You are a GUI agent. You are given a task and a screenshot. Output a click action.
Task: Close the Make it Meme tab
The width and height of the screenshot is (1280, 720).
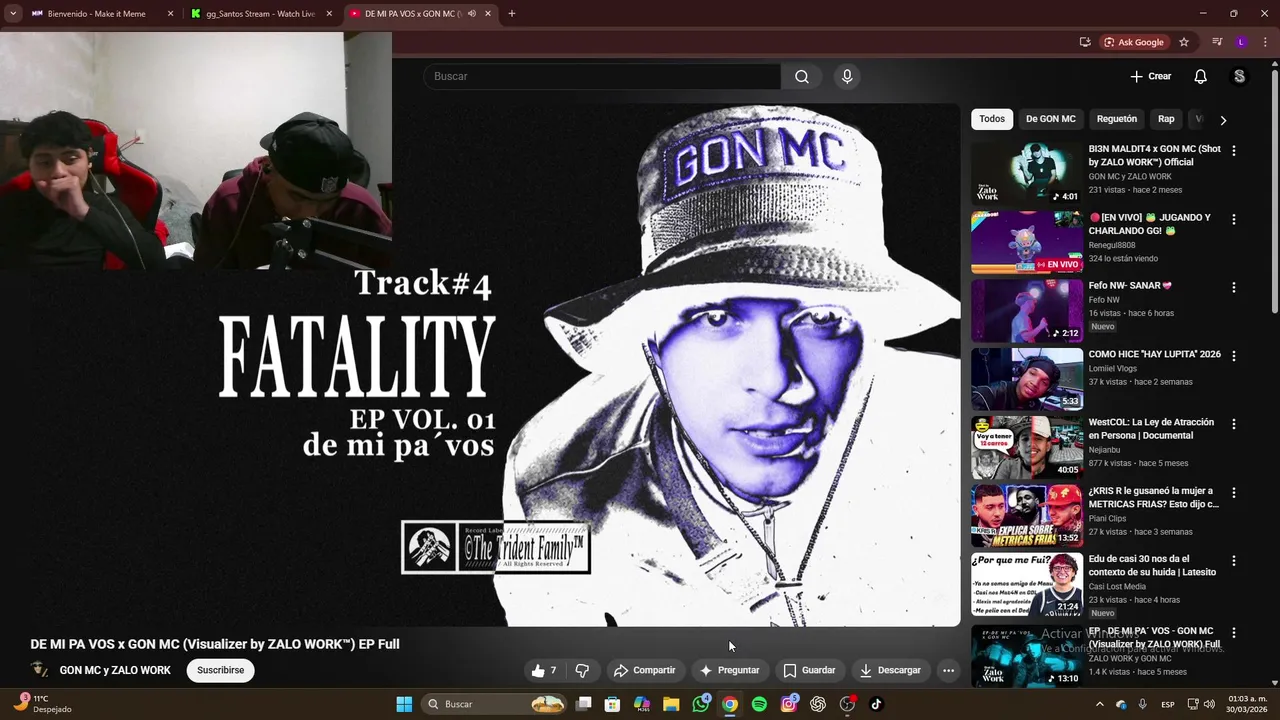[170, 14]
